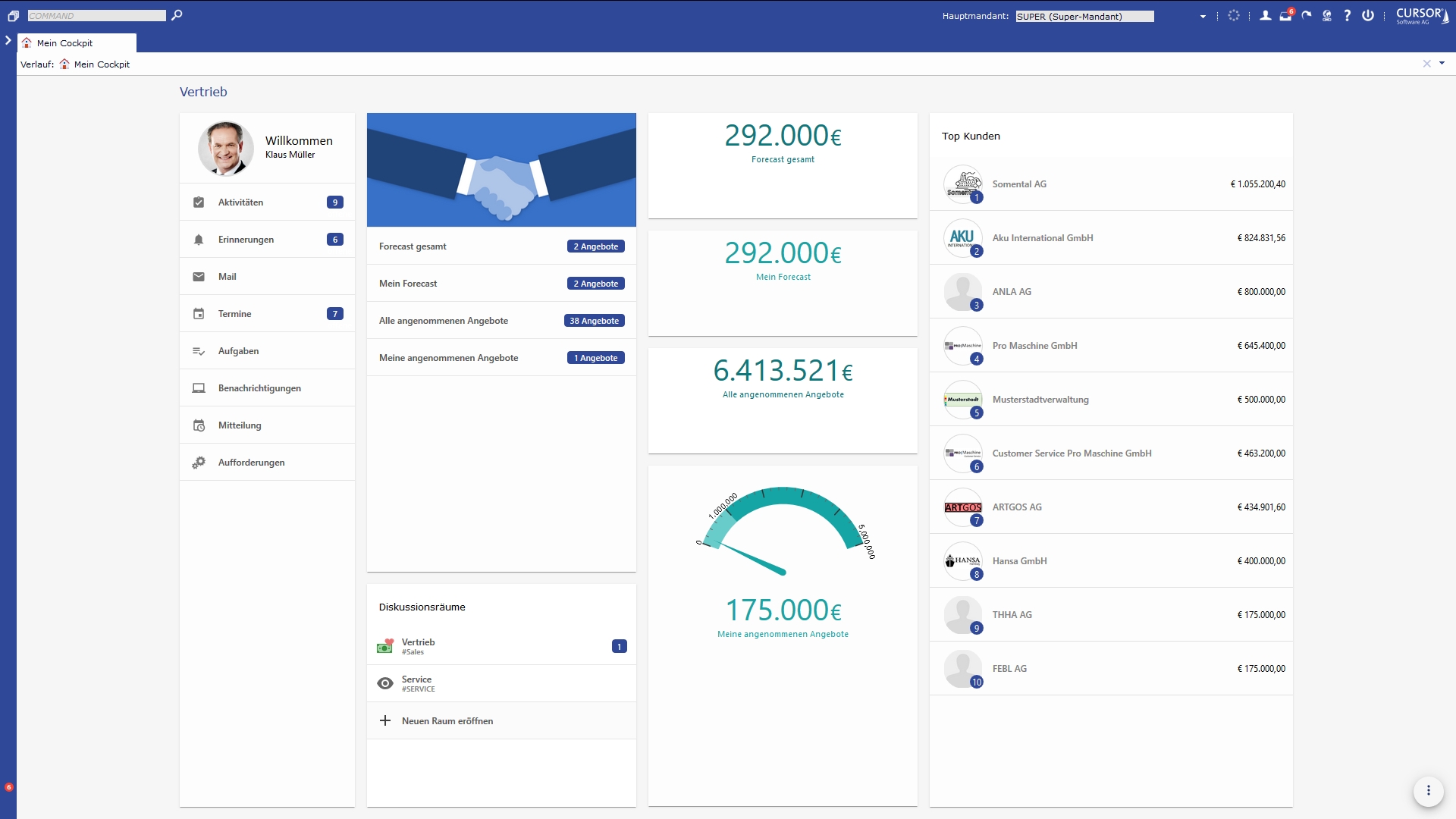The width and height of the screenshot is (1456, 819).
Task: Click the search magnifier next to COMMAND field
Action: (177, 15)
